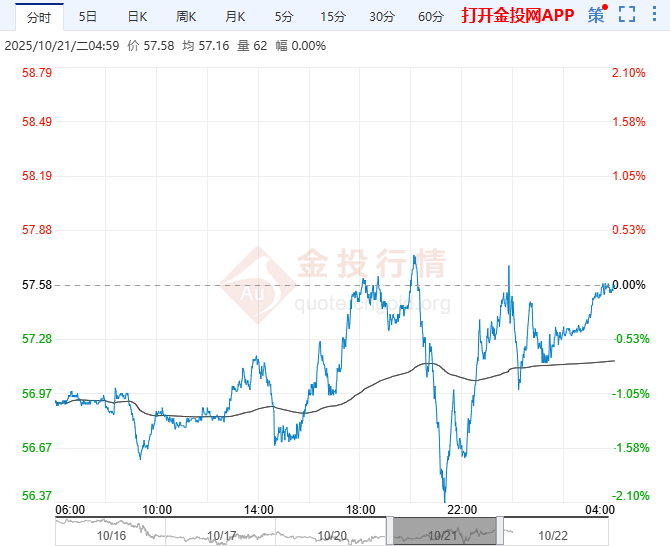This screenshot has width=670, height=546.
Task: Click the 量 62 volume readout
Action: pyautogui.click(x=252, y=46)
